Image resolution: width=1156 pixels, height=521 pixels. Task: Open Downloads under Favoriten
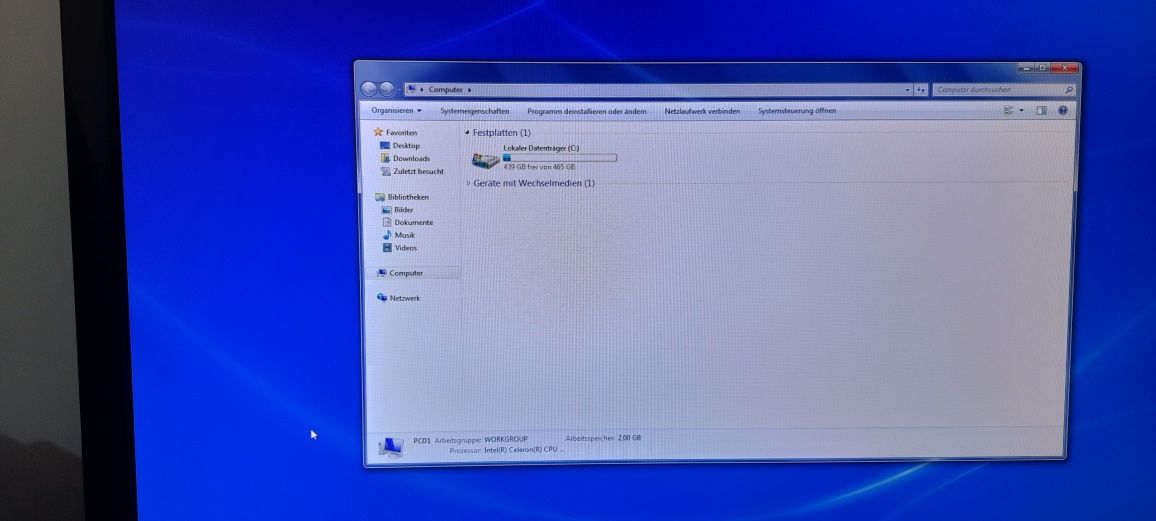411,158
